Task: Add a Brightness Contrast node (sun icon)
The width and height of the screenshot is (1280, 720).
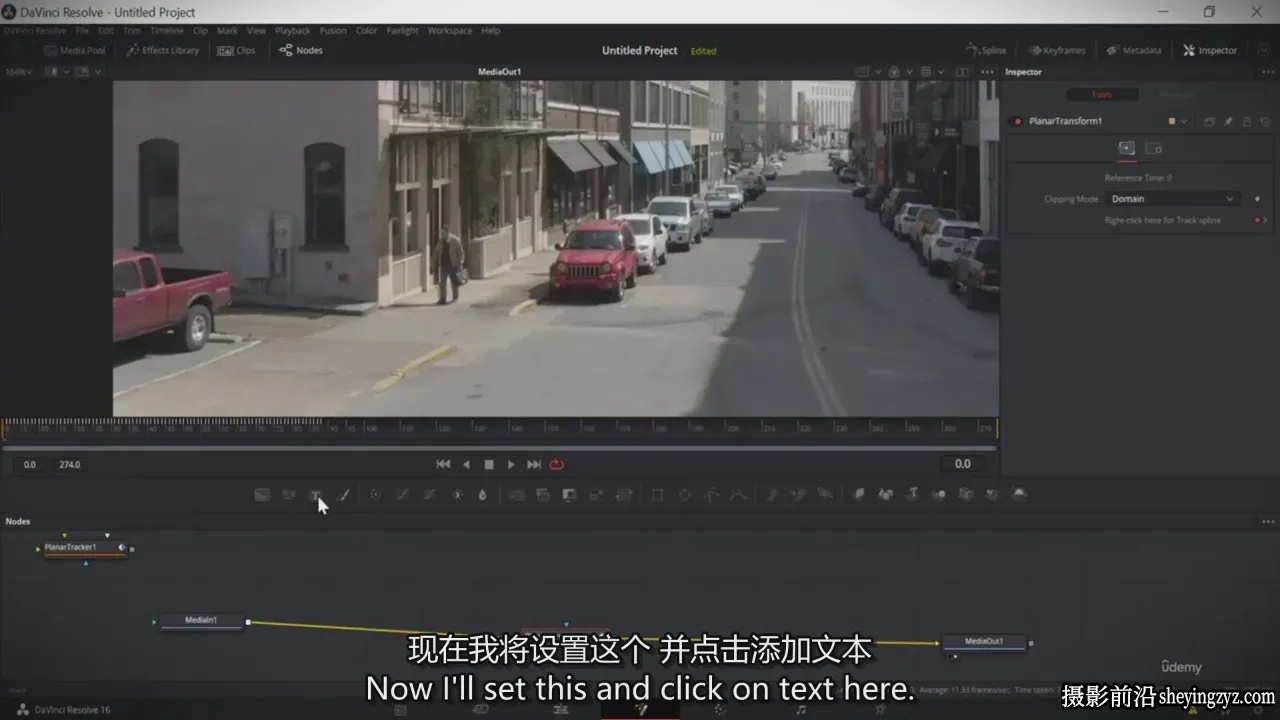Action: [457, 495]
